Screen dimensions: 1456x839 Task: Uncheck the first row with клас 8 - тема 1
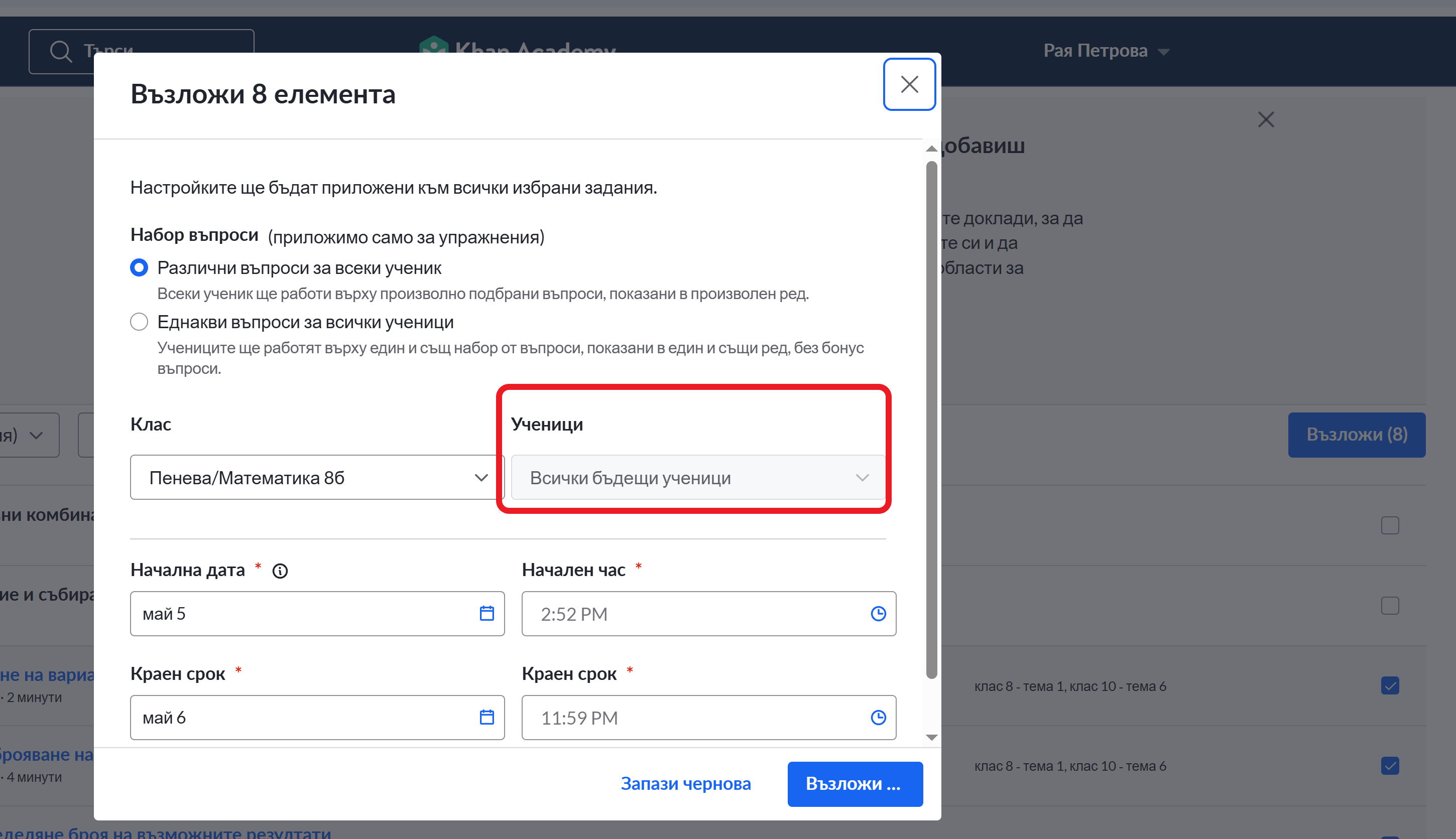(1390, 686)
